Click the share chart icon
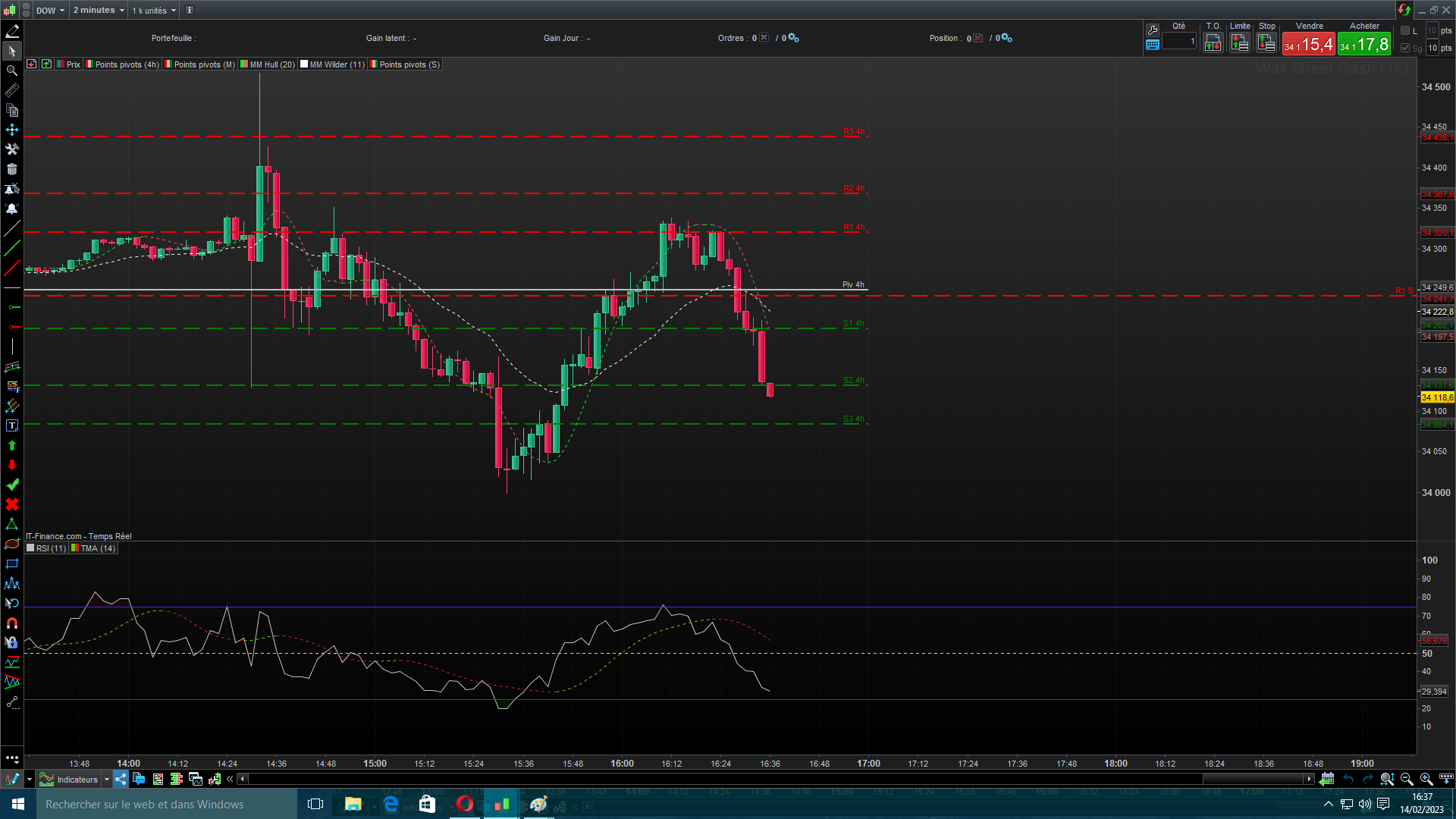Image resolution: width=1456 pixels, height=819 pixels. pyautogui.click(x=121, y=779)
